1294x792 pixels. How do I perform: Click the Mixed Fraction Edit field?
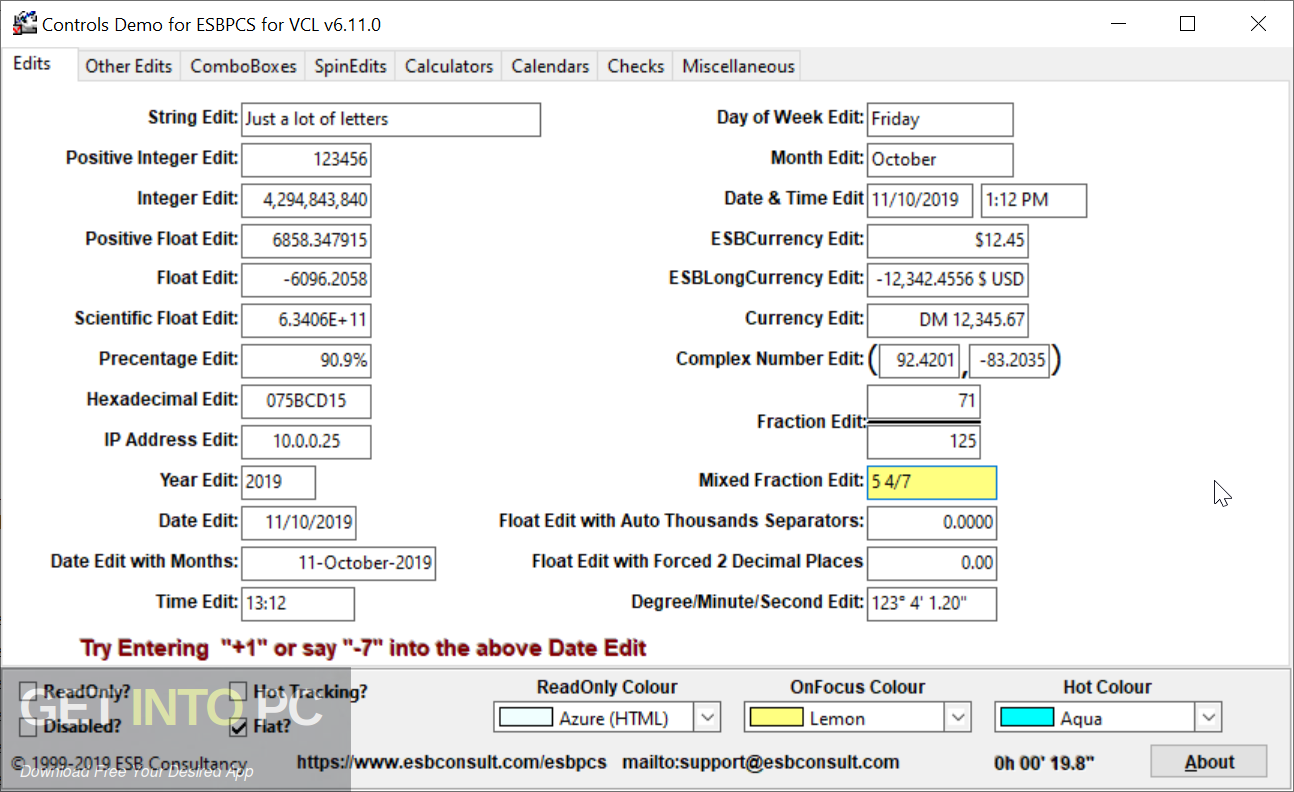click(932, 482)
